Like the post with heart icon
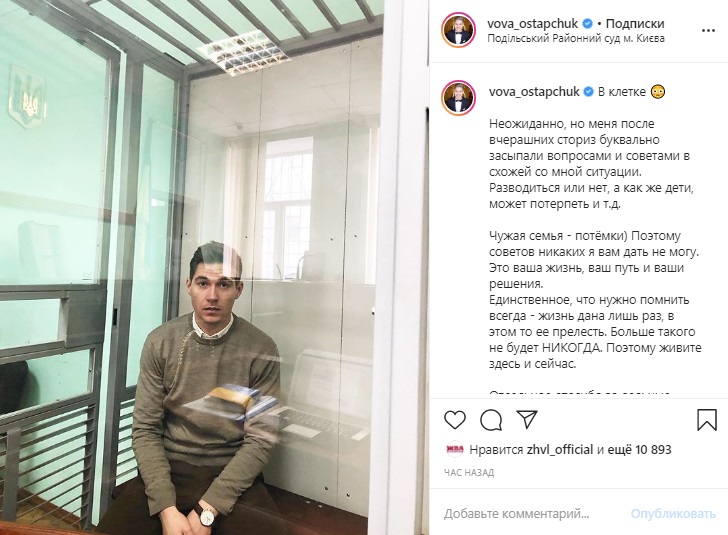 click(455, 420)
